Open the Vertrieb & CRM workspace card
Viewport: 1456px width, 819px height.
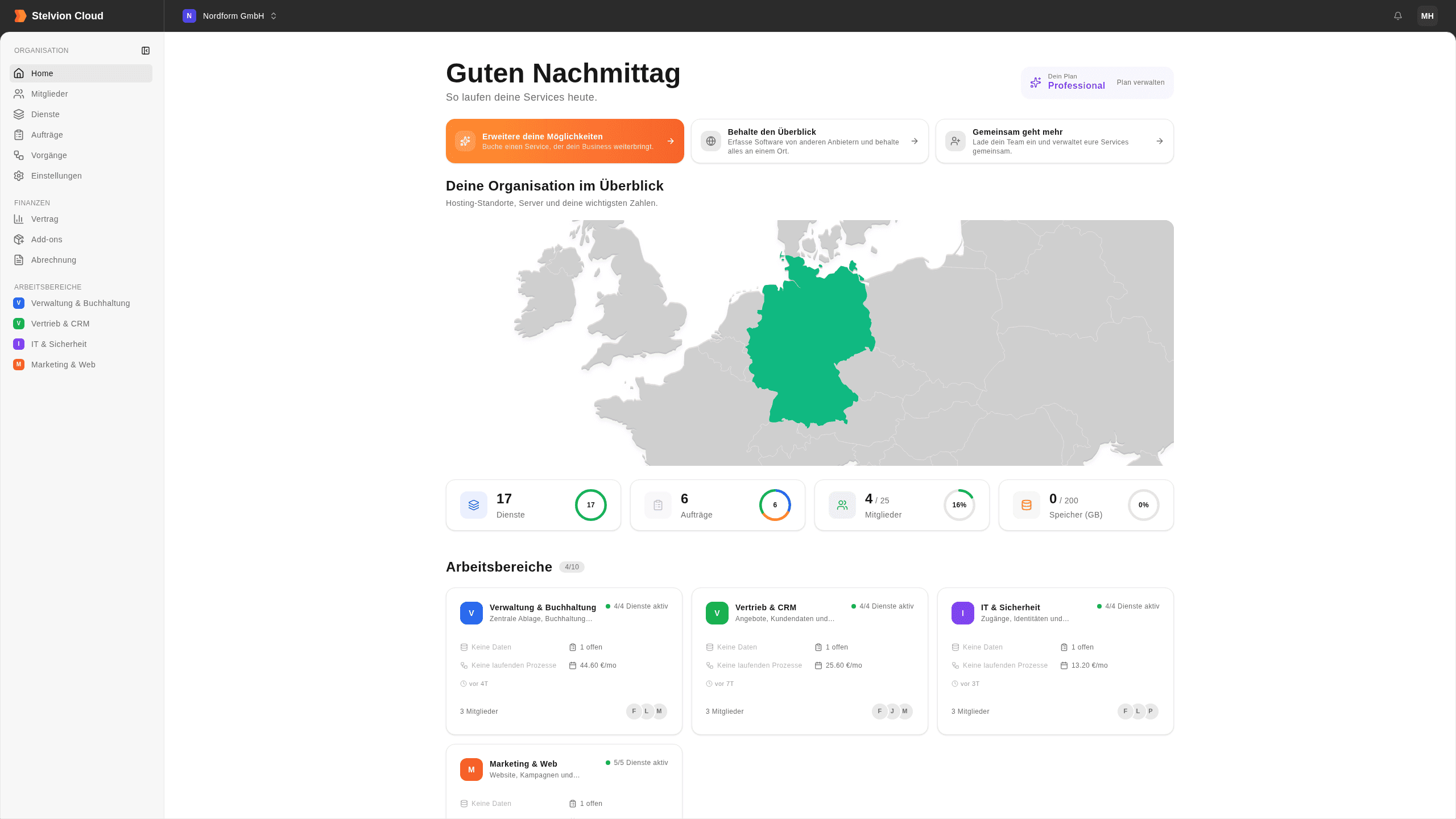click(x=810, y=661)
